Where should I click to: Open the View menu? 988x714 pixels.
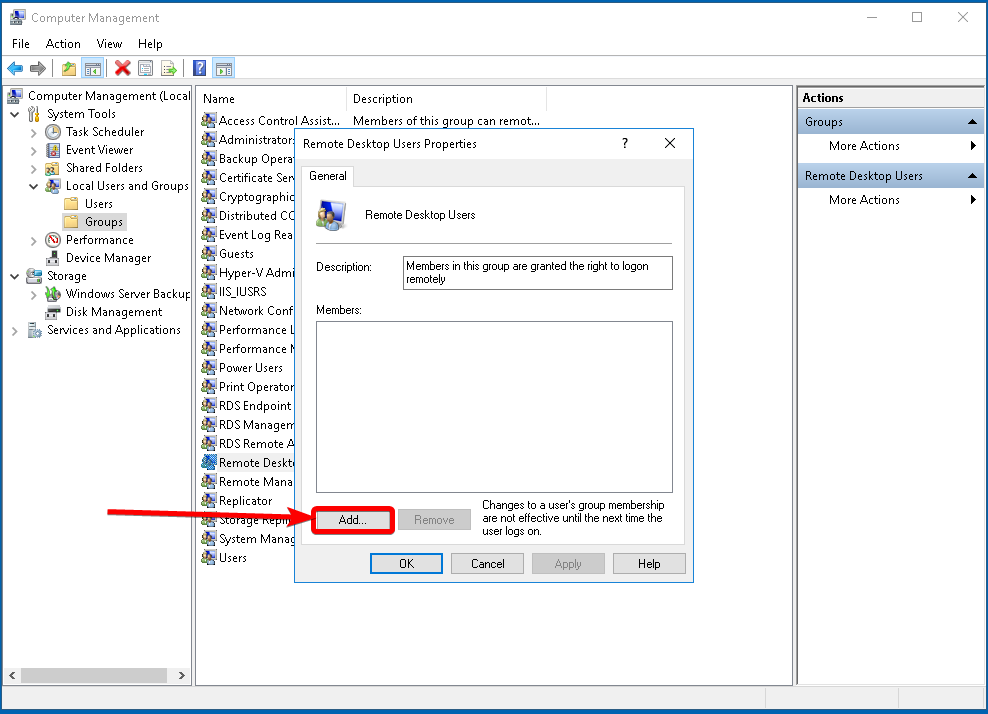[x=109, y=43]
